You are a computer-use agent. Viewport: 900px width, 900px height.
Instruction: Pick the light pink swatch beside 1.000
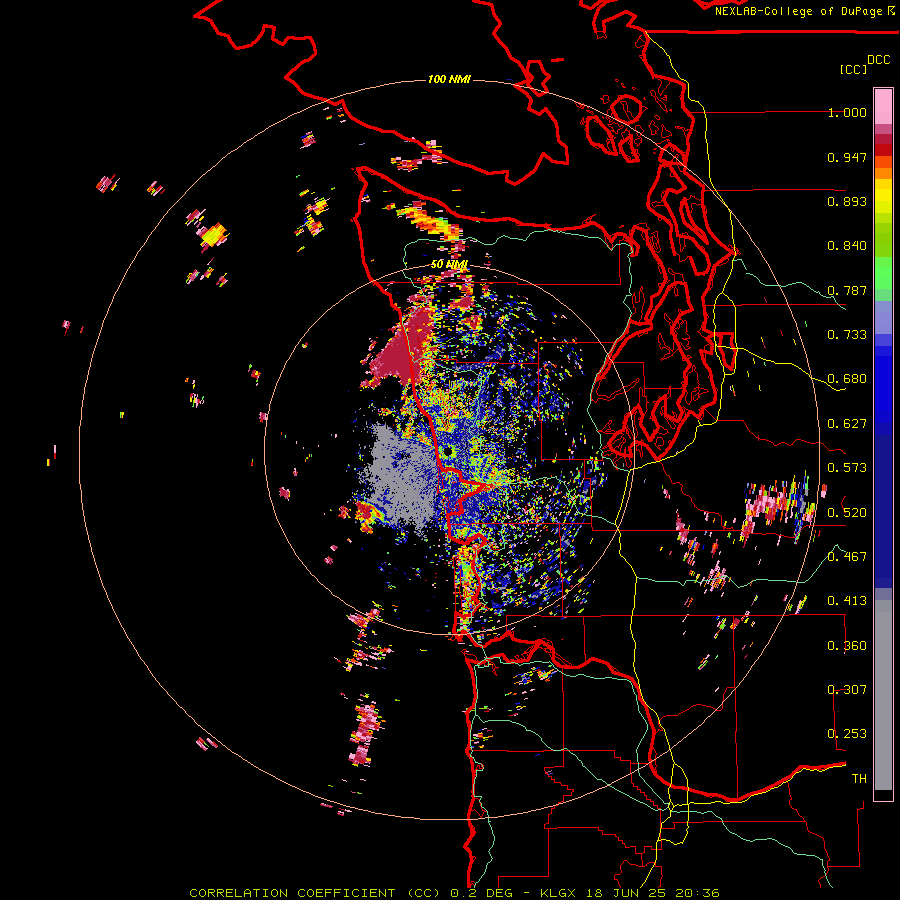click(883, 107)
